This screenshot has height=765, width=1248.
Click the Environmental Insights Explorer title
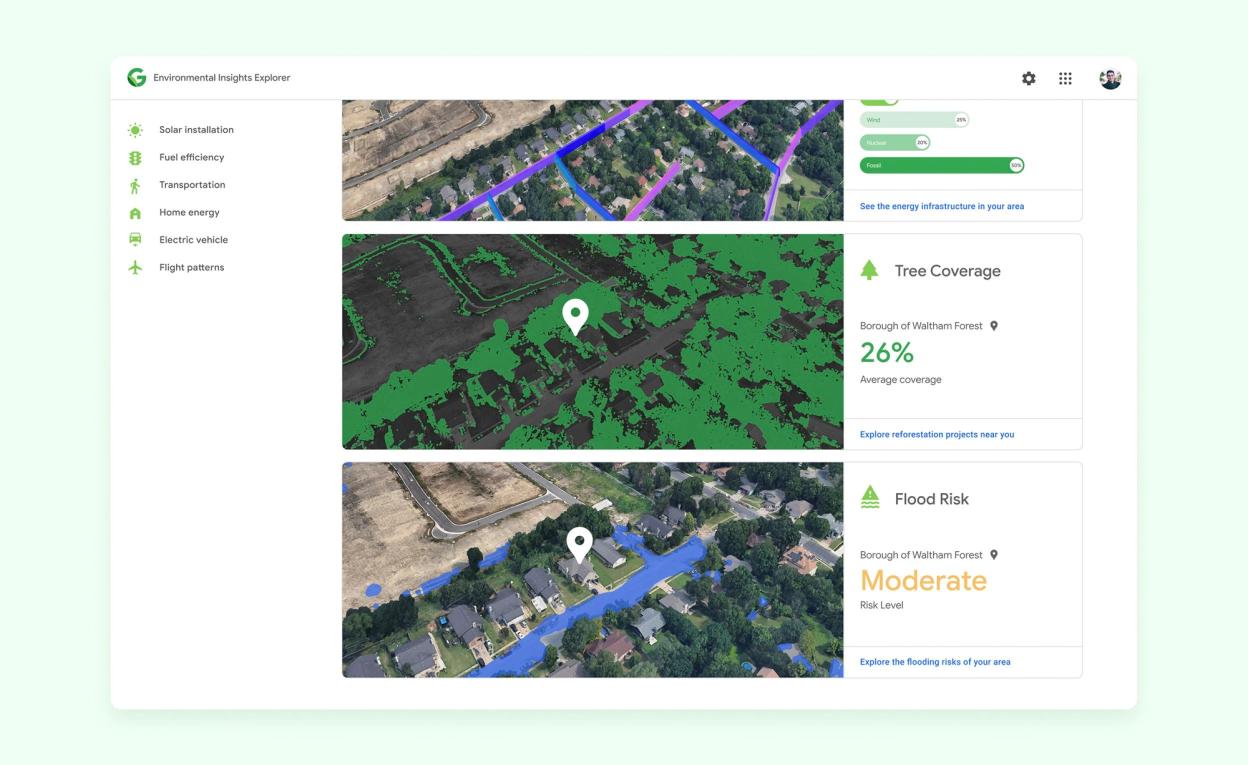[x=222, y=78]
